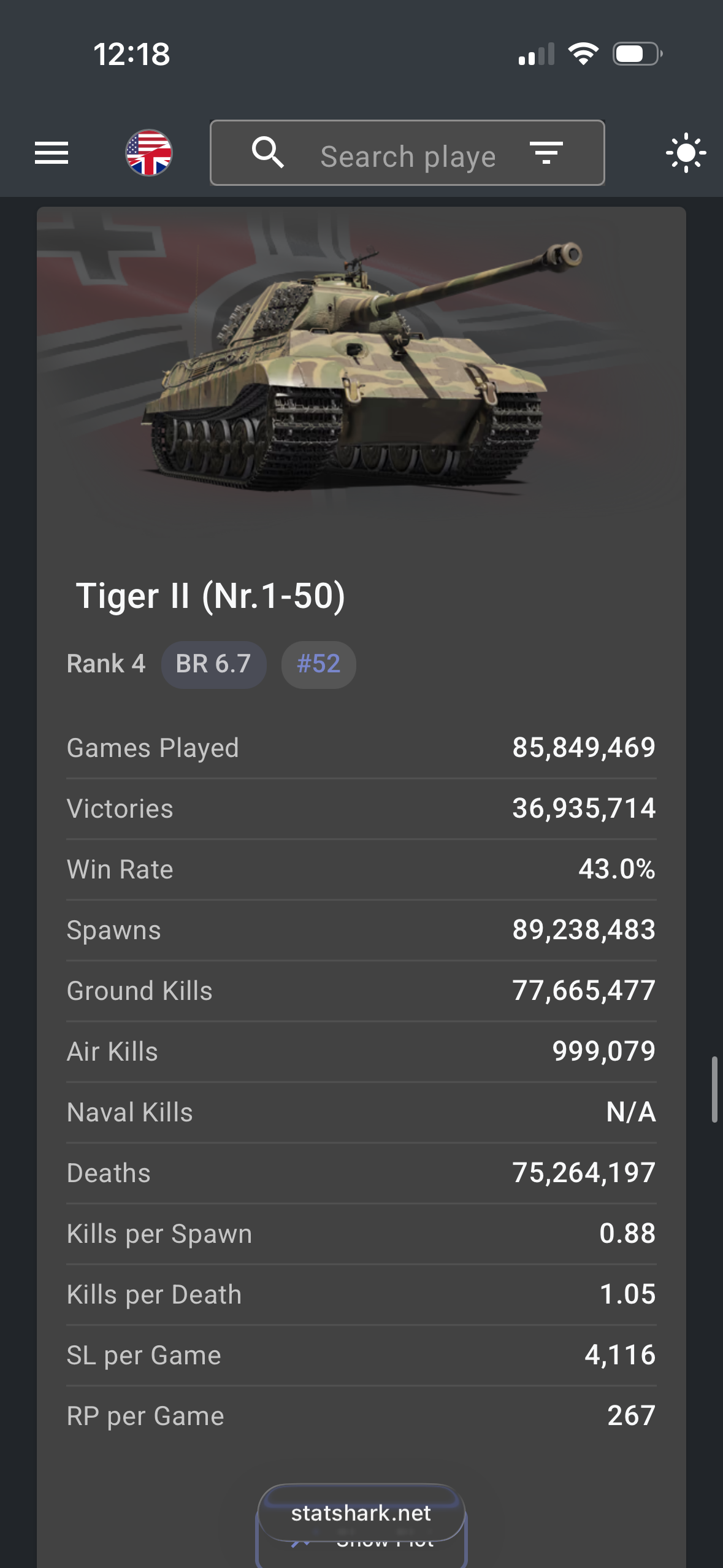Open the #52 ranking chip
This screenshot has height=1568, width=723.
click(318, 664)
